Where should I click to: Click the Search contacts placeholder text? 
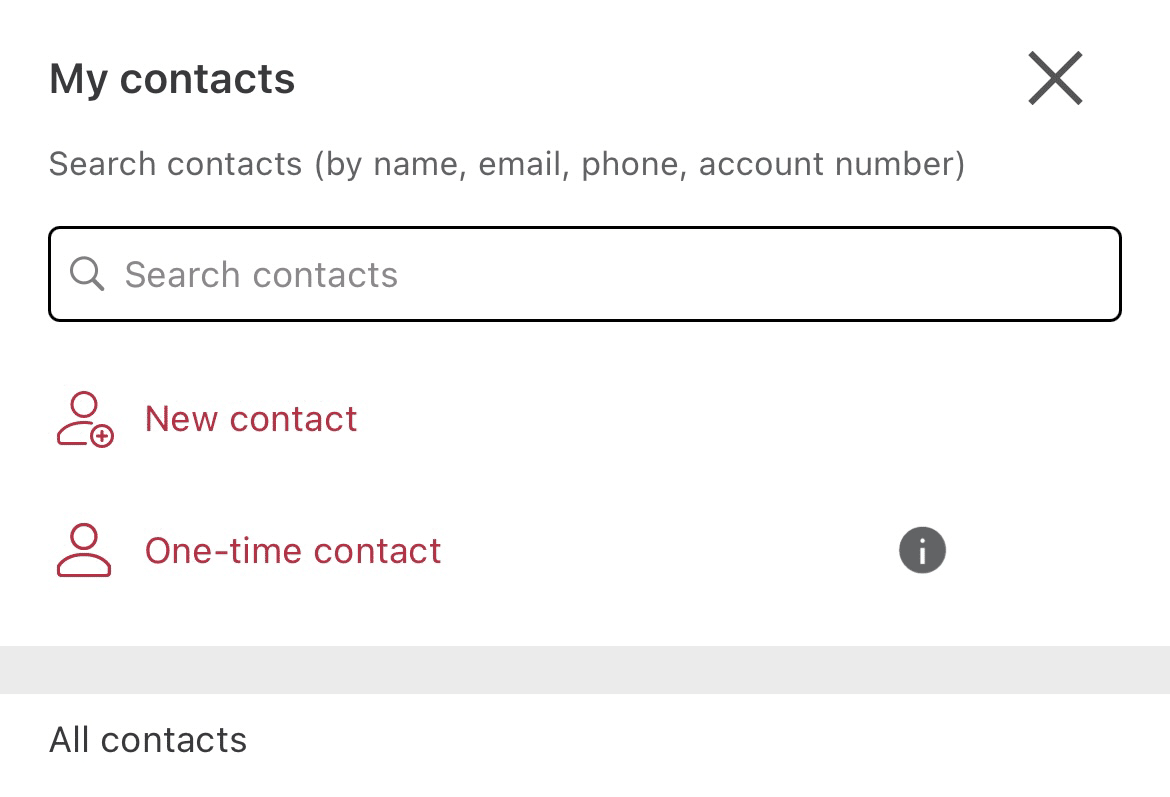pyautogui.click(x=261, y=275)
